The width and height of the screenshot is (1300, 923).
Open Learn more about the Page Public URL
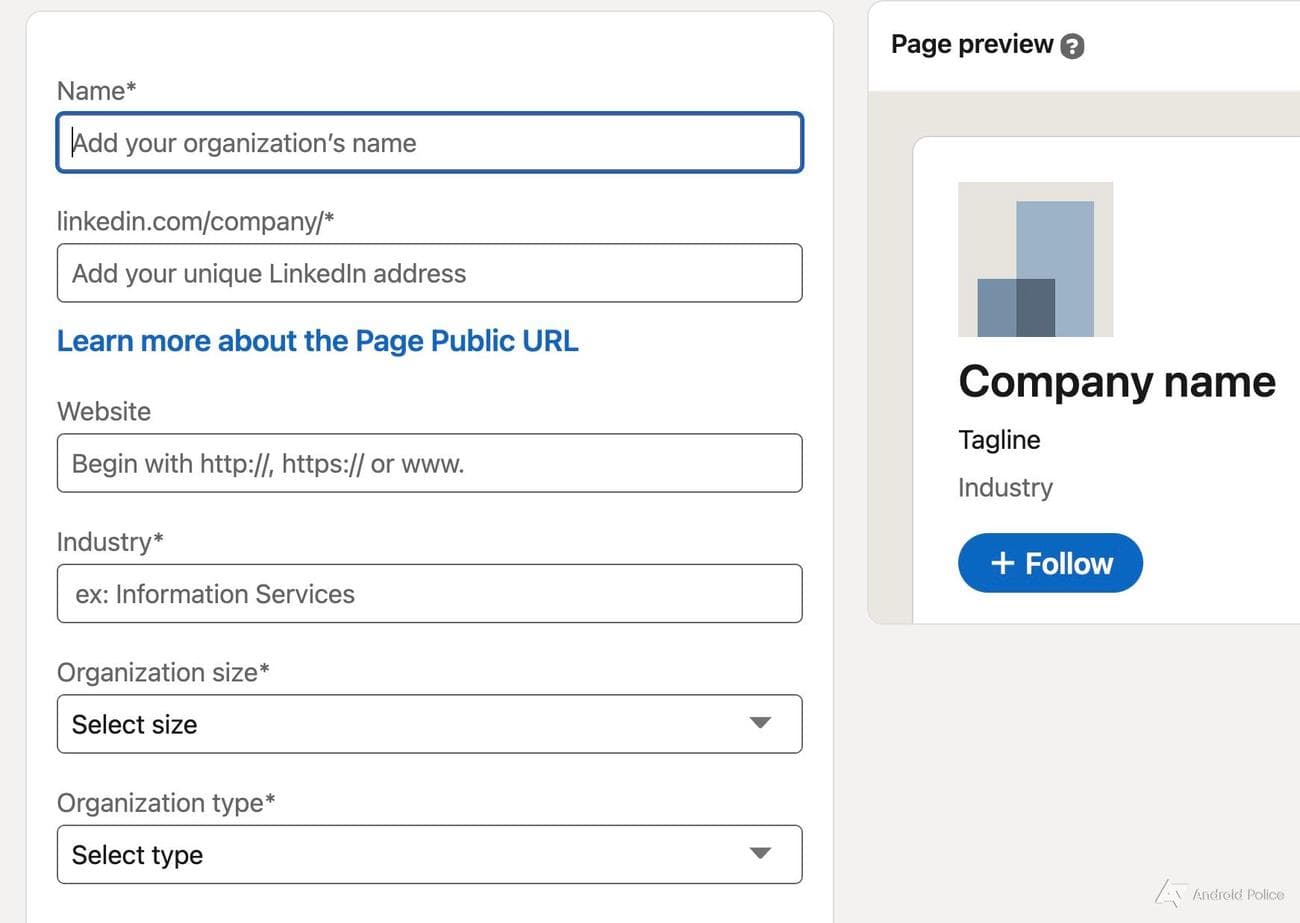[317, 341]
